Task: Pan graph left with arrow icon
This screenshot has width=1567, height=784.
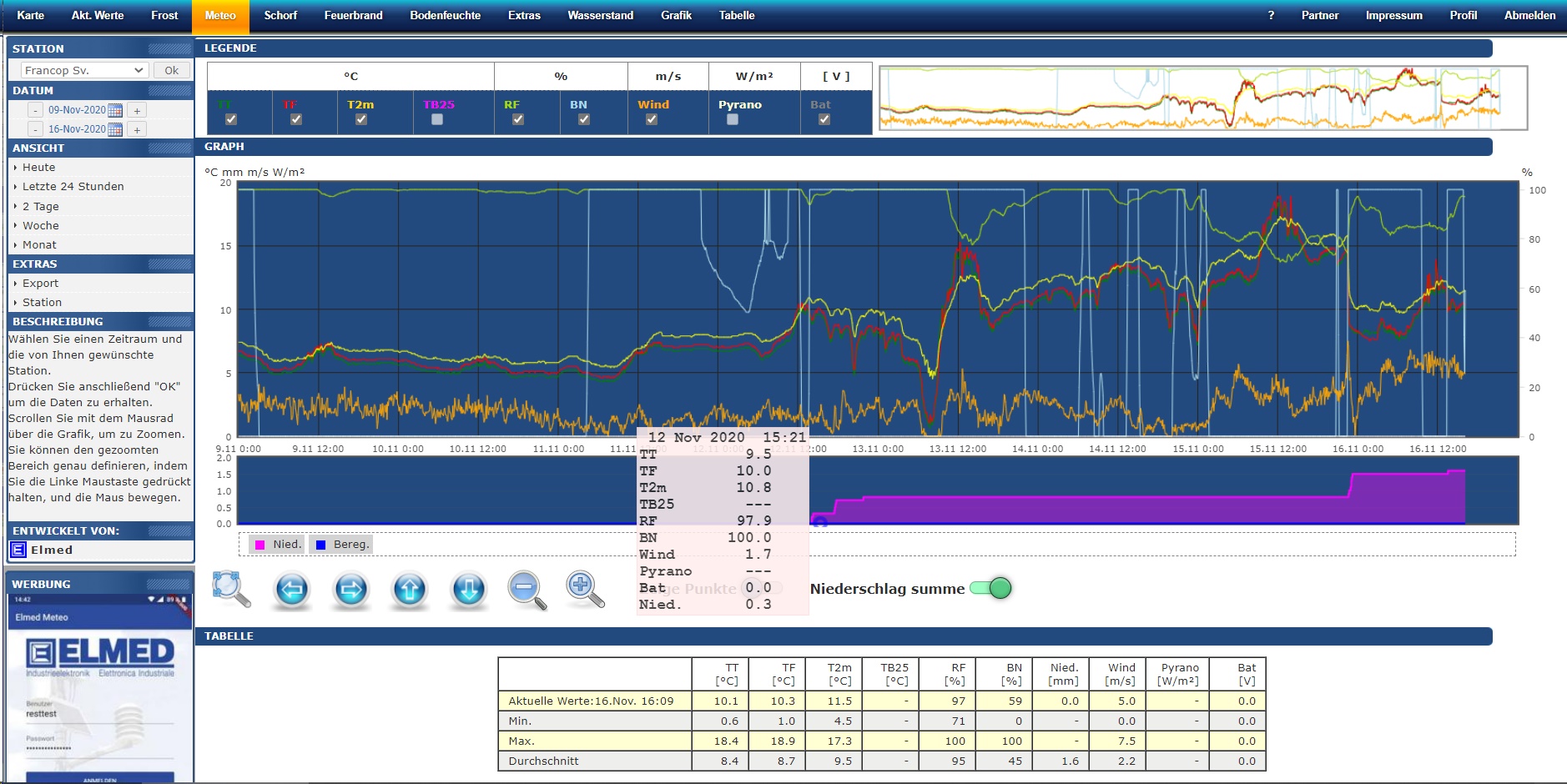Action: [x=291, y=590]
